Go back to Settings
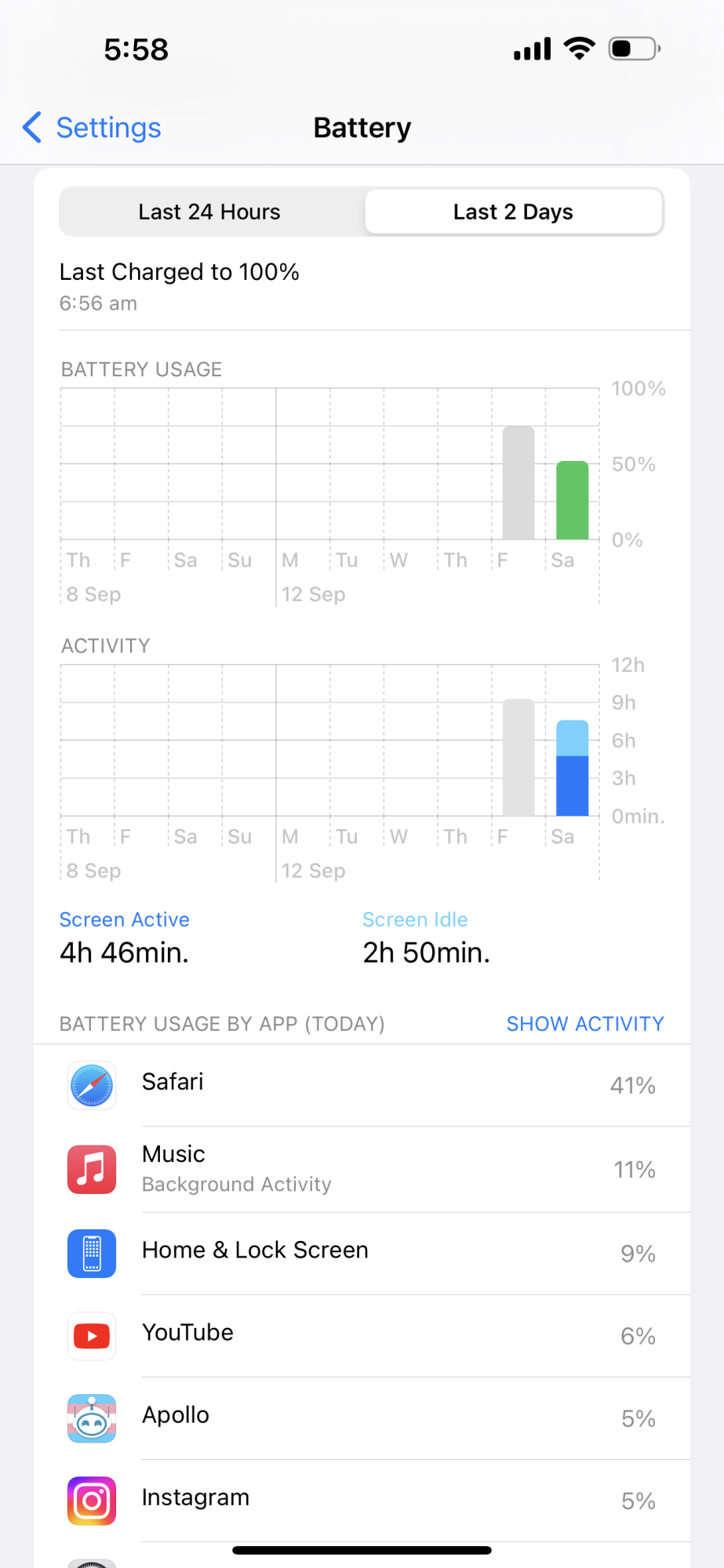724x1568 pixels. point(92,127)
